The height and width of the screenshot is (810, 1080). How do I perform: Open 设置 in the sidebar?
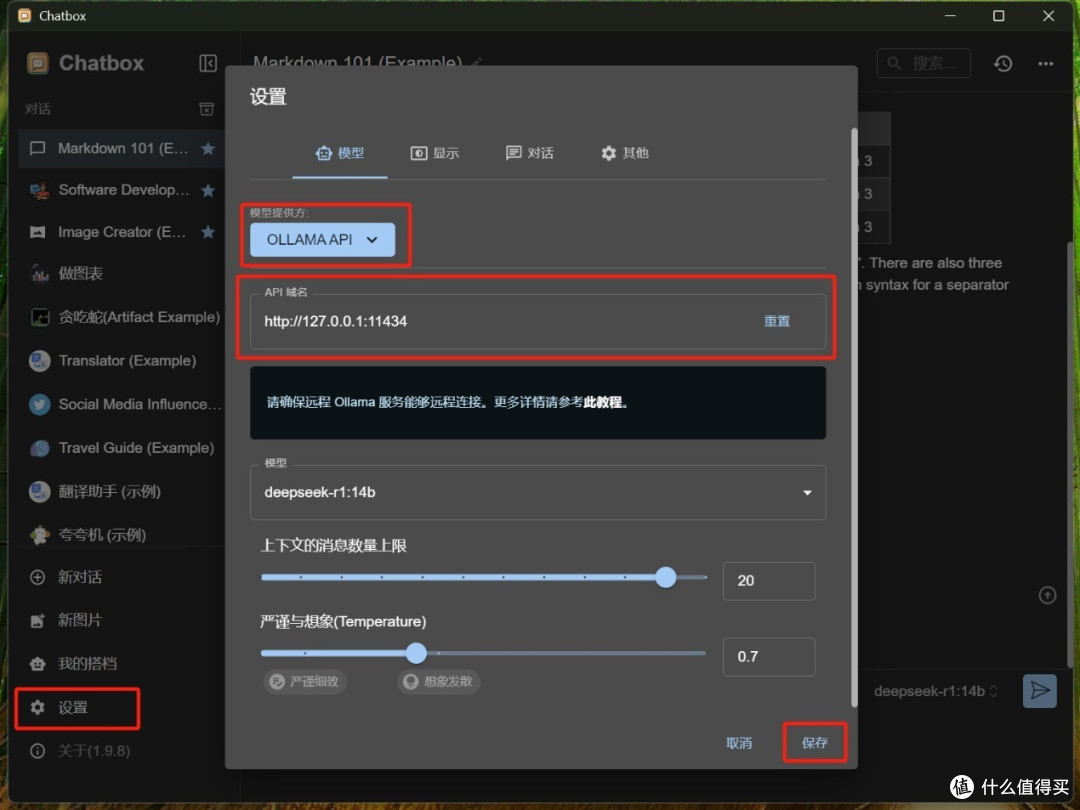click(x=72, y=707)
